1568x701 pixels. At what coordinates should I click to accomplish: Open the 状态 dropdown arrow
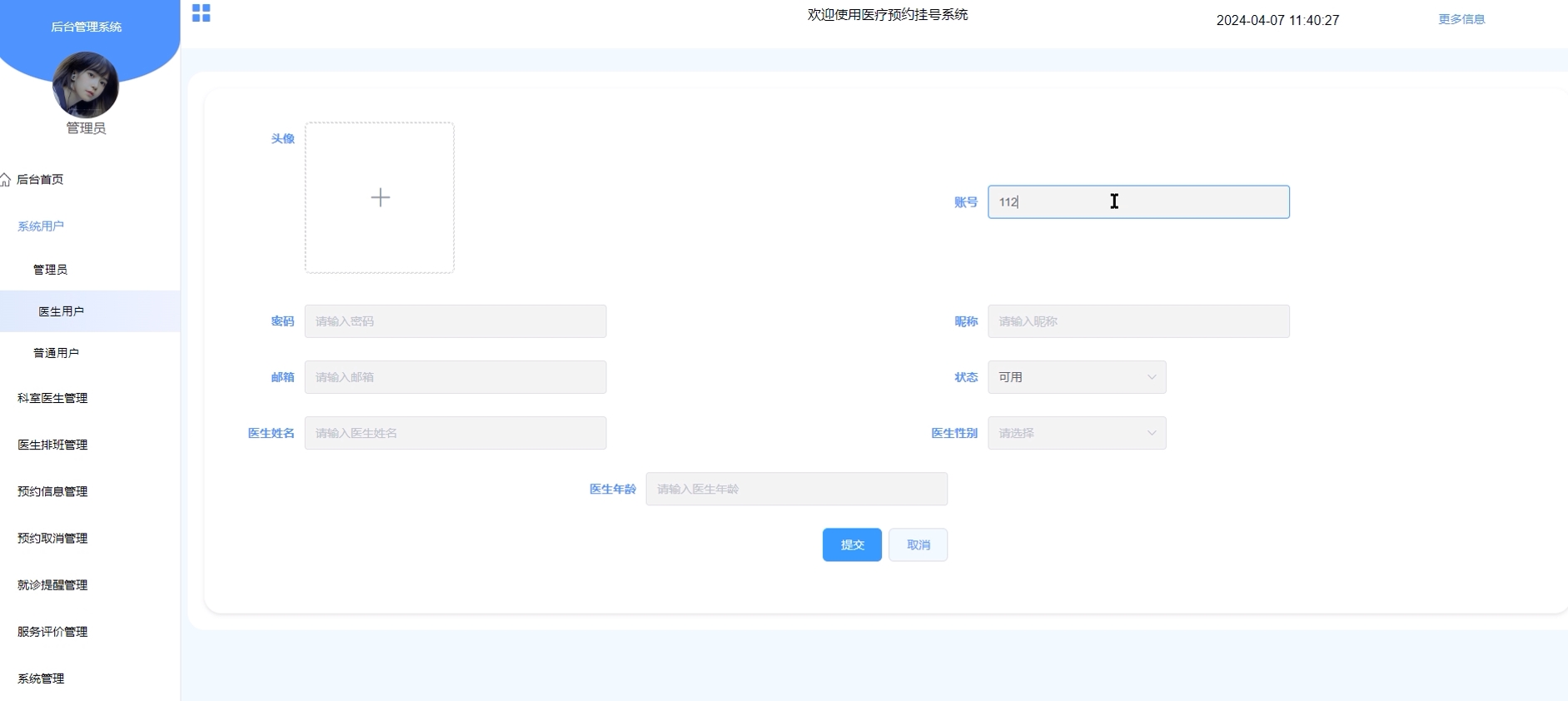pyautogui.click(x=1152, y=377)
